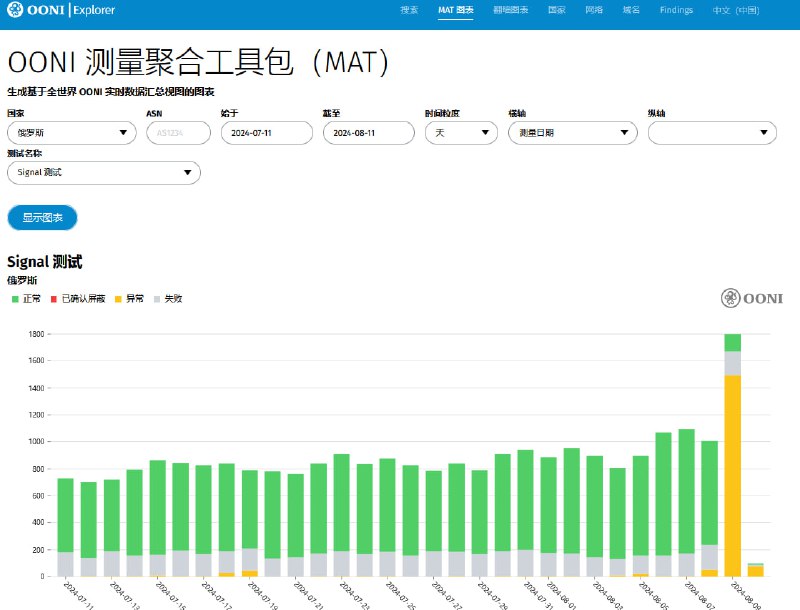The height and width of the screenshot is (610, 800).
Task: Open the 中文 (中国) language selector
Action: tap(736, 10)
